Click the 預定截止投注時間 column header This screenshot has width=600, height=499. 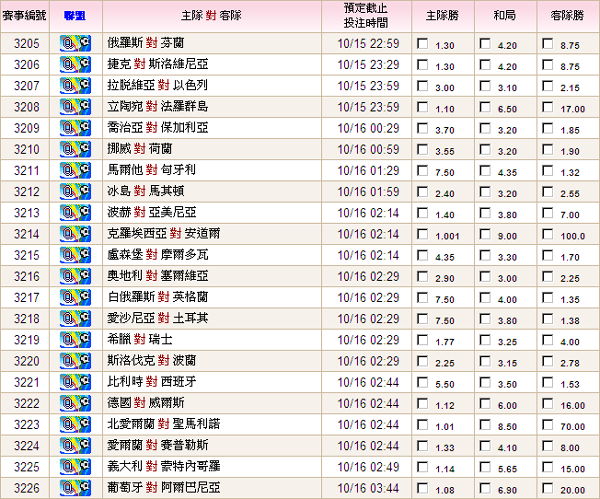366,16
